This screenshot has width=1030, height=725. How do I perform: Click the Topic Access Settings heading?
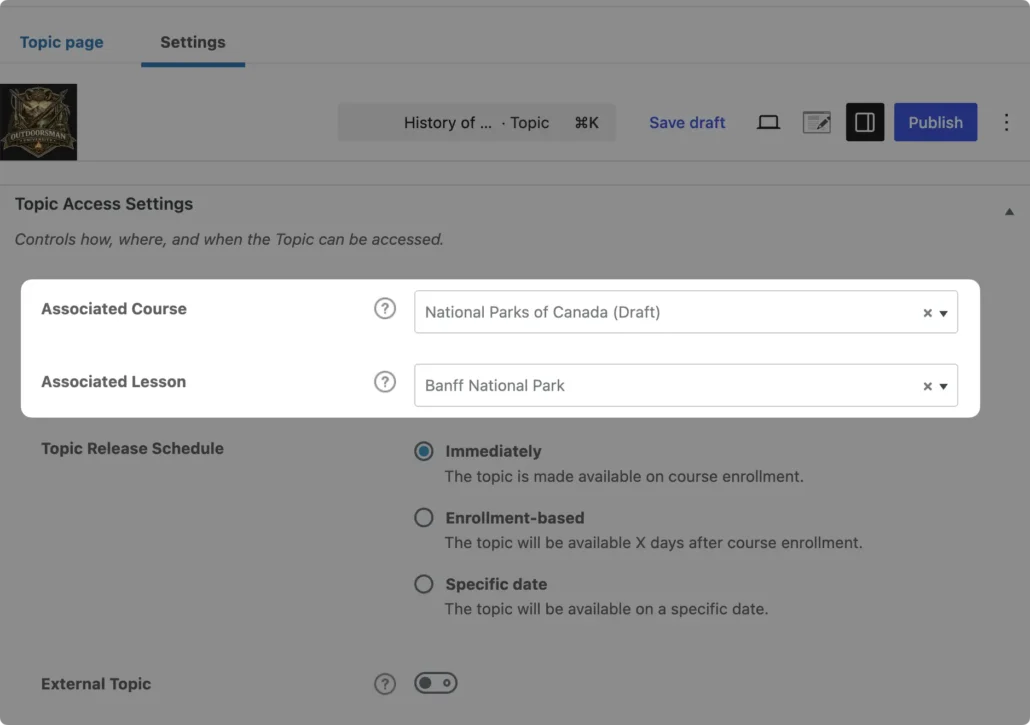(x=104, y=204)
